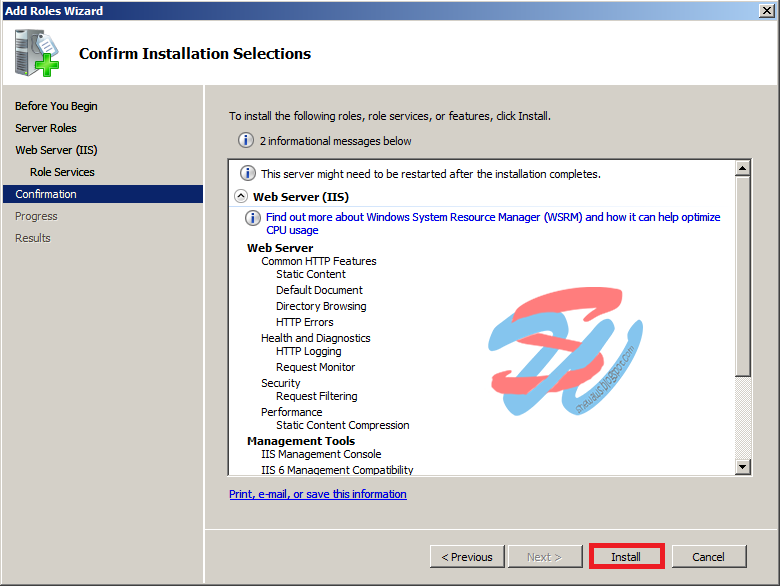Click info icon beside the WSRM link
780x586 pixels.
point(253,217)
